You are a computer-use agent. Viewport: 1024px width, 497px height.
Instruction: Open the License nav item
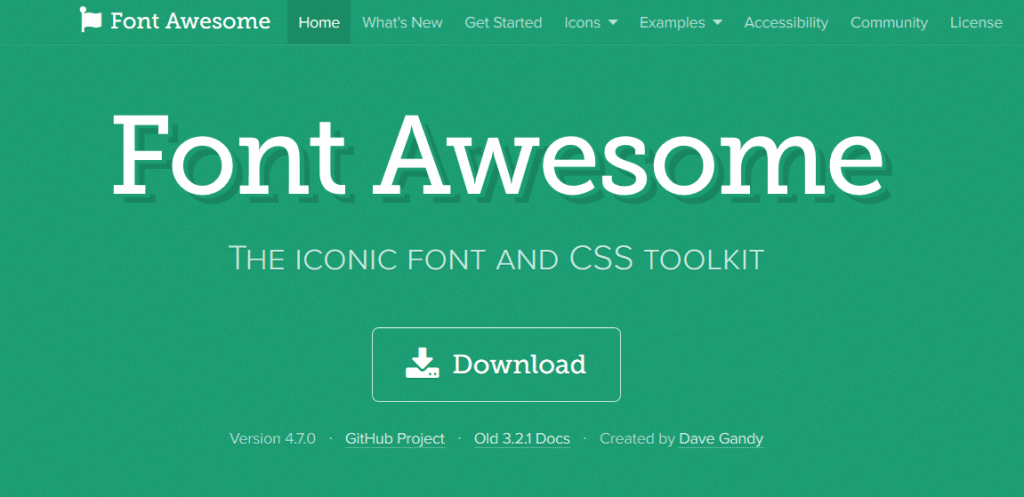(x=976, y=22)
